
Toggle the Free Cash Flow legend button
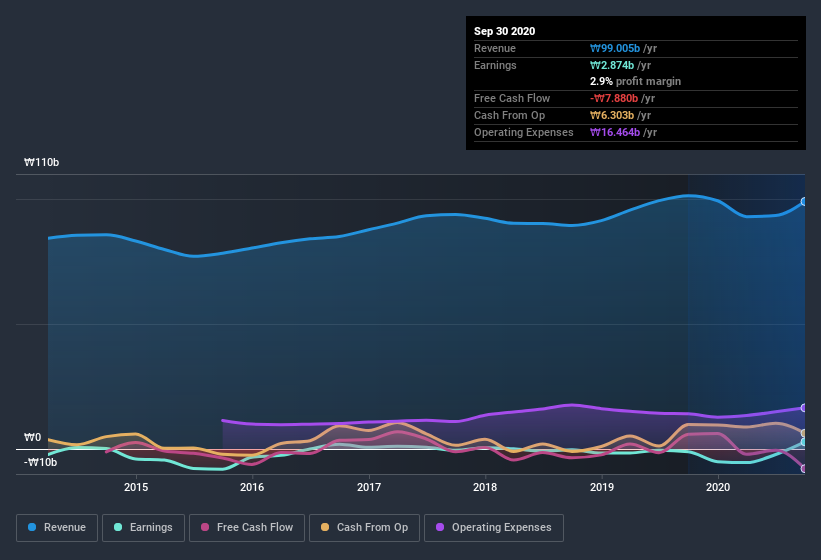pyautogui.click(x=247, y=528)
